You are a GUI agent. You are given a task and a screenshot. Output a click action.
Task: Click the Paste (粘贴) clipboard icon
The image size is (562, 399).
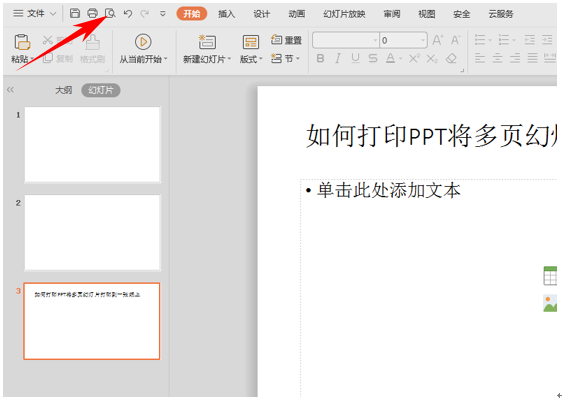(x=22, y=42)
